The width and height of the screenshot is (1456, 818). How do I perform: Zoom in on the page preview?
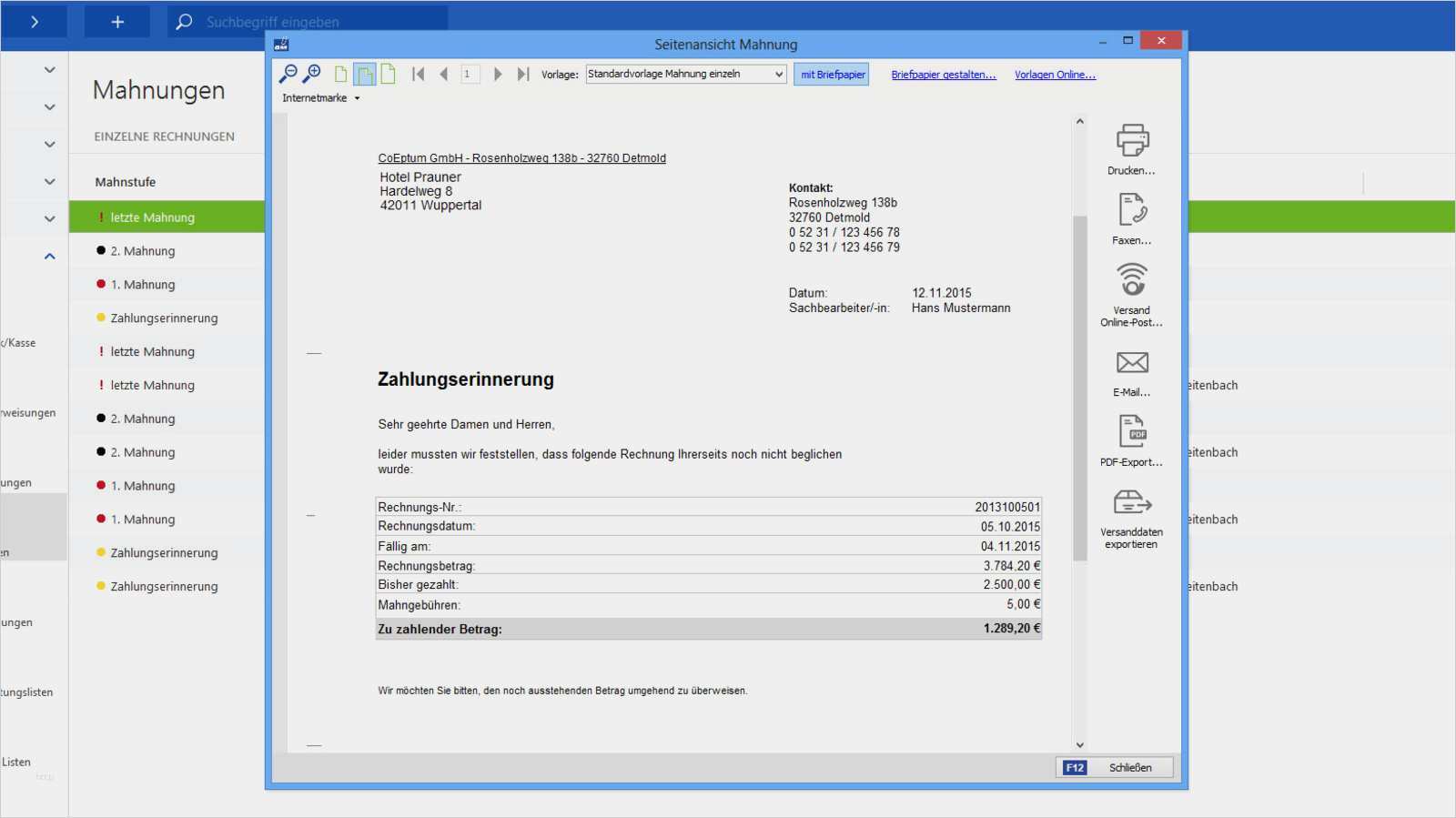point(312,74)
